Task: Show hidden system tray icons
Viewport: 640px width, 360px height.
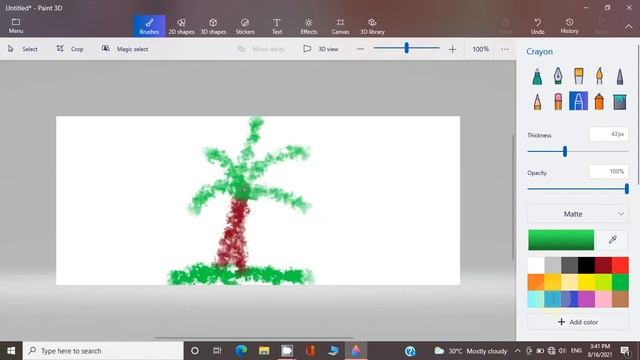Action: click(x=518, y=351)
